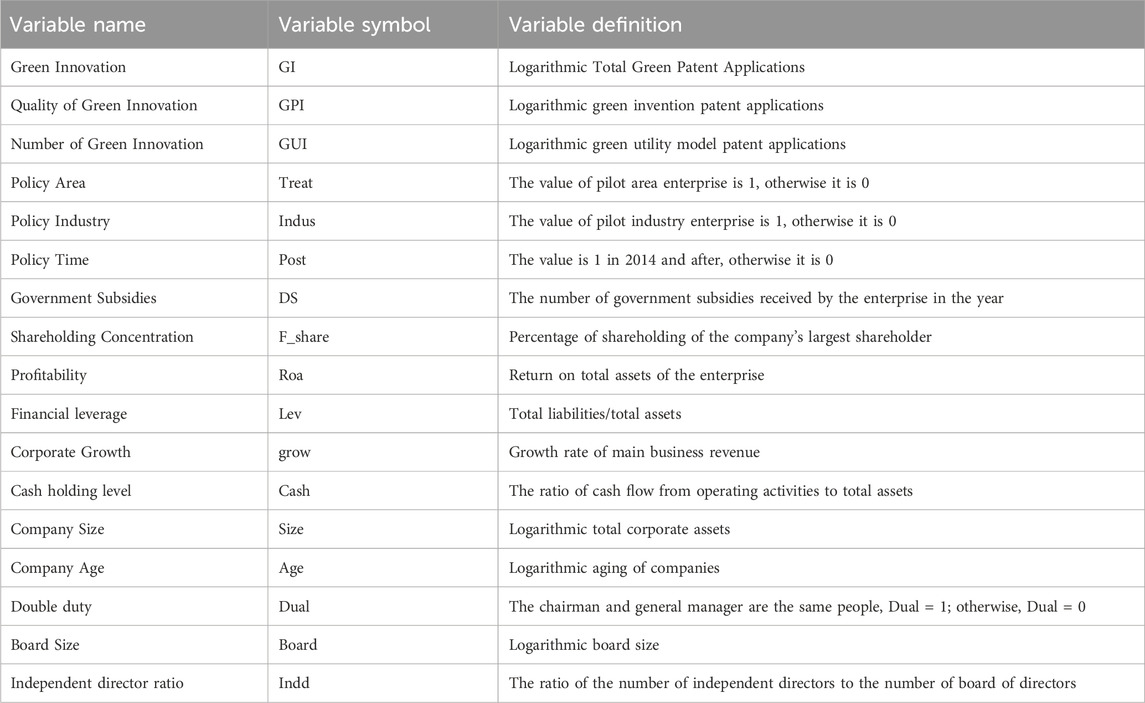
Task: Click the 'Variable definition' column header
Action: (x=595, y=25)
